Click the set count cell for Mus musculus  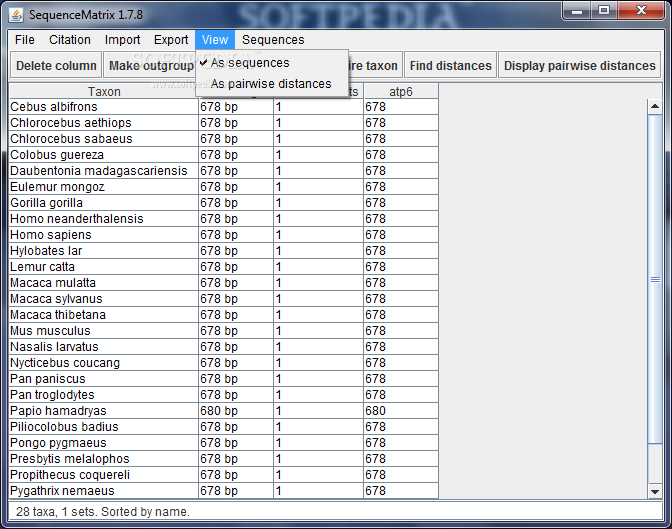pos(318,331)
